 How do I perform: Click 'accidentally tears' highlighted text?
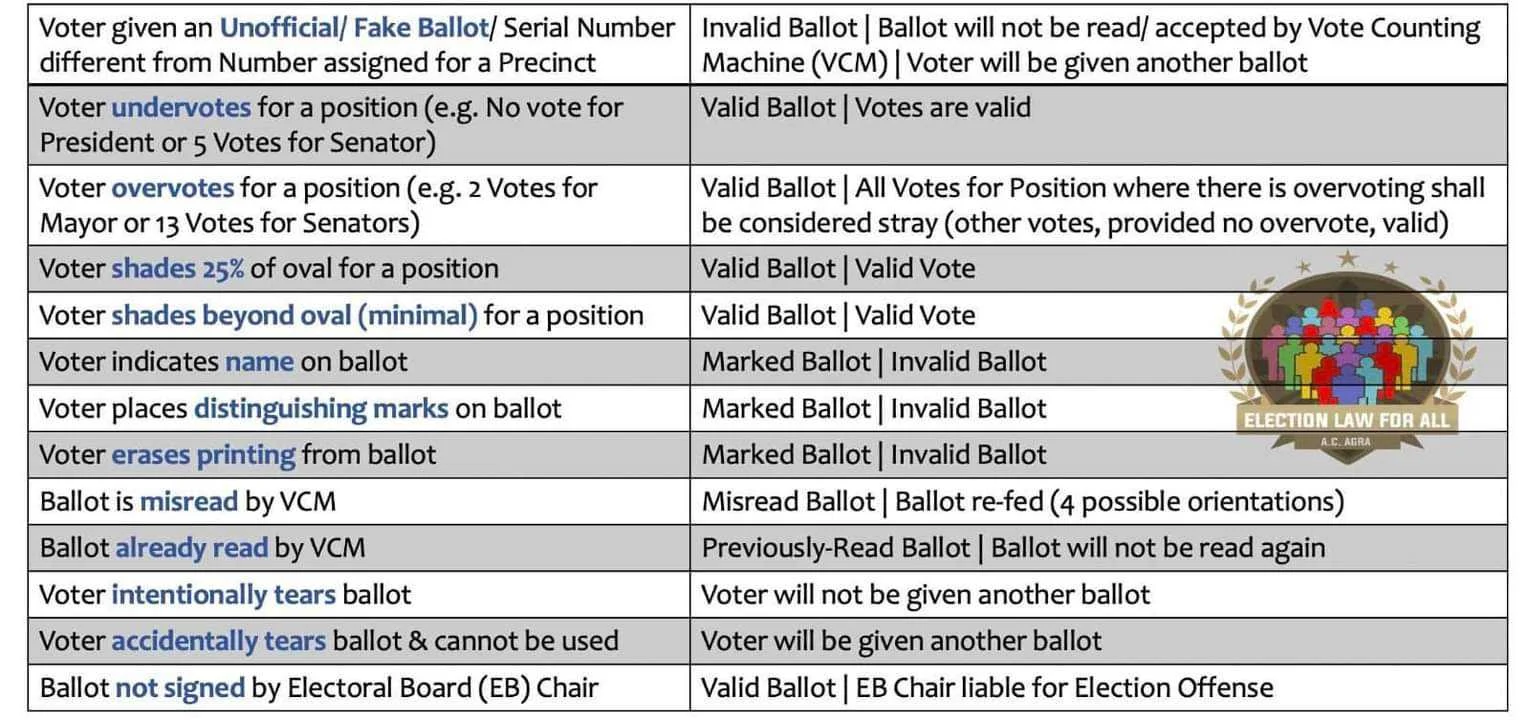(x=218, y=640)
